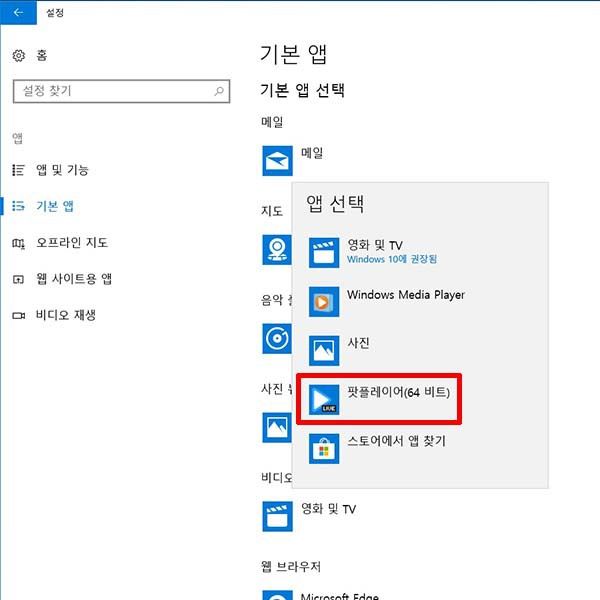The height and width of the screenshot is (600, 600).
Task: Click the 메일 default app icon
Action: pos(277,161)
